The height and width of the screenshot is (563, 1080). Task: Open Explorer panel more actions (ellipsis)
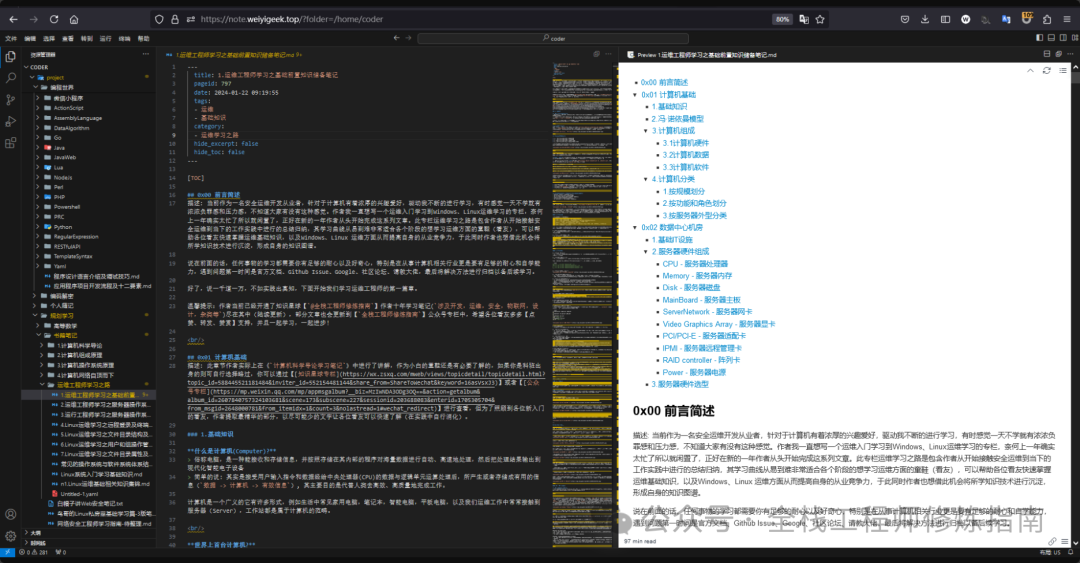tap(145, 54)
